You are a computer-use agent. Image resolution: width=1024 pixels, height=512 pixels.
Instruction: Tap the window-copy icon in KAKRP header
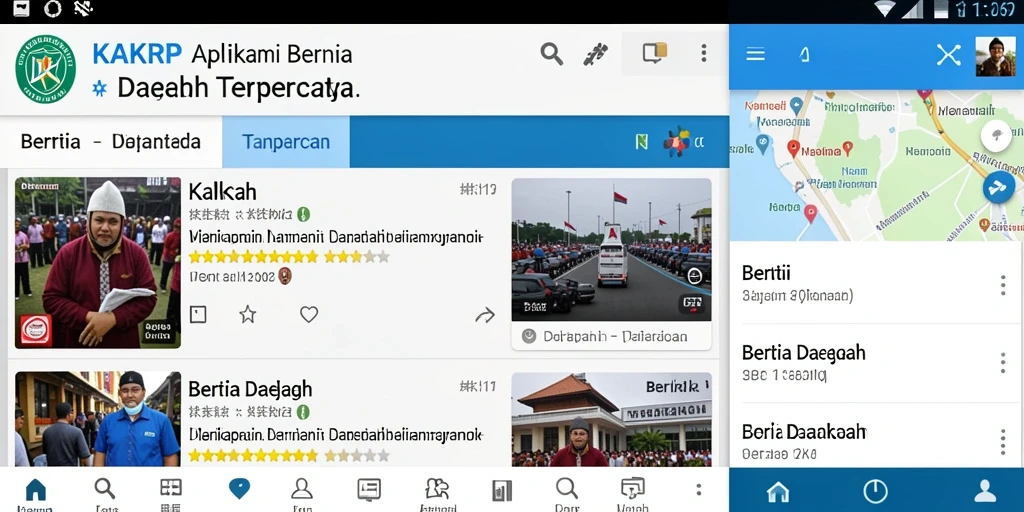pyautogui.click(x=654, y=52)
